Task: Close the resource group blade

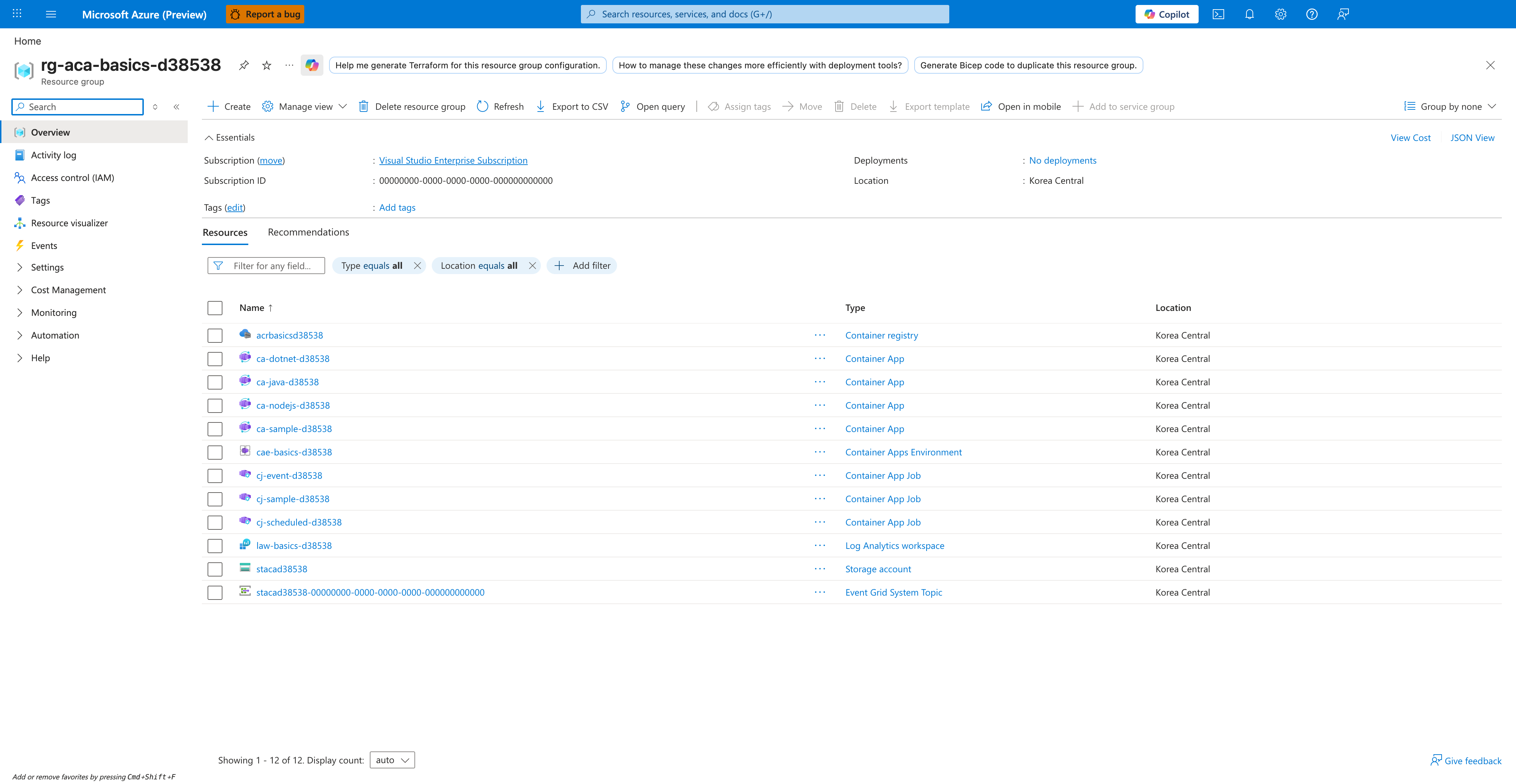Action: pyautogui.click(x=1489, y=65)
